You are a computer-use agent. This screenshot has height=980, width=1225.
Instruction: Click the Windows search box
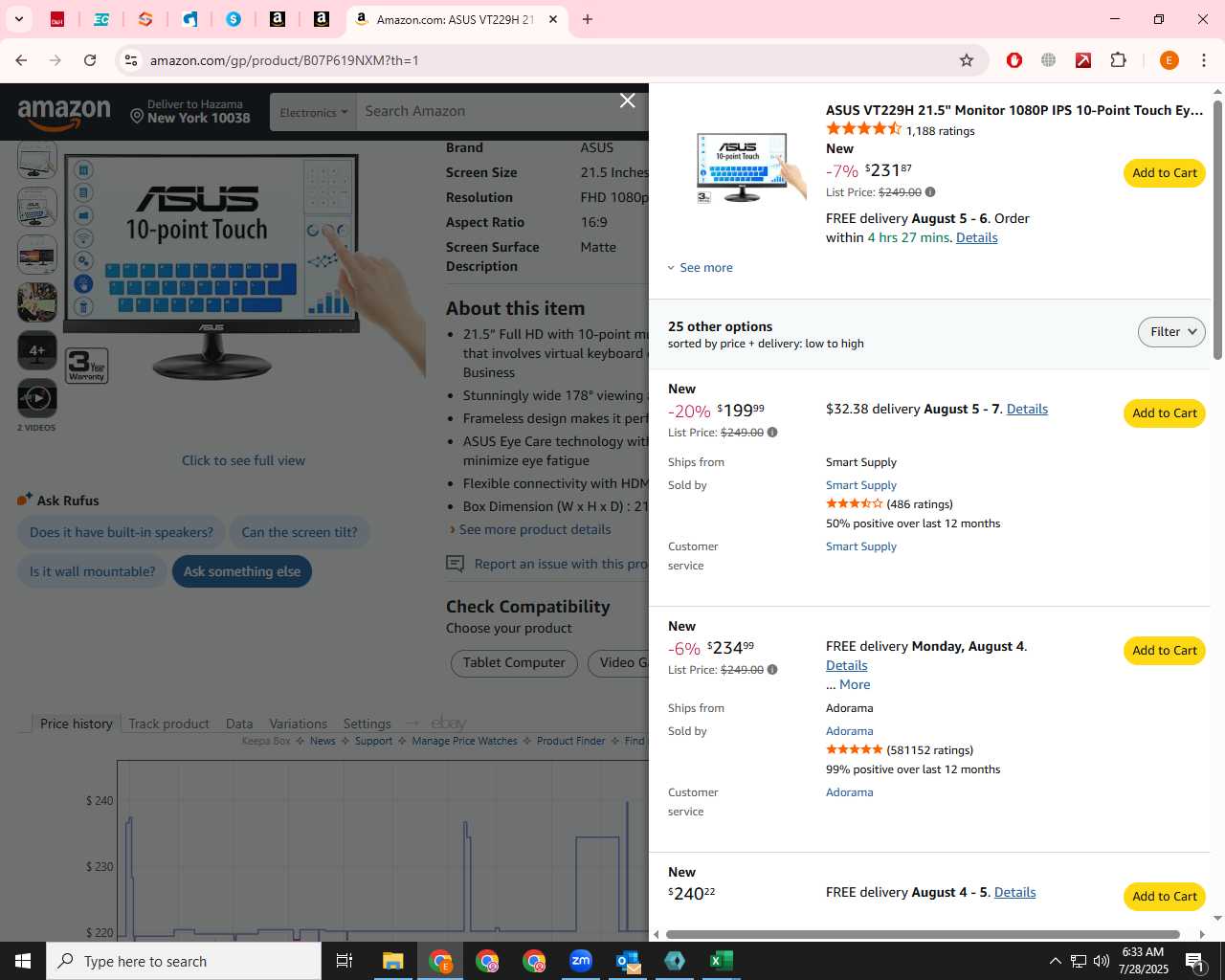tap(184, 961)
